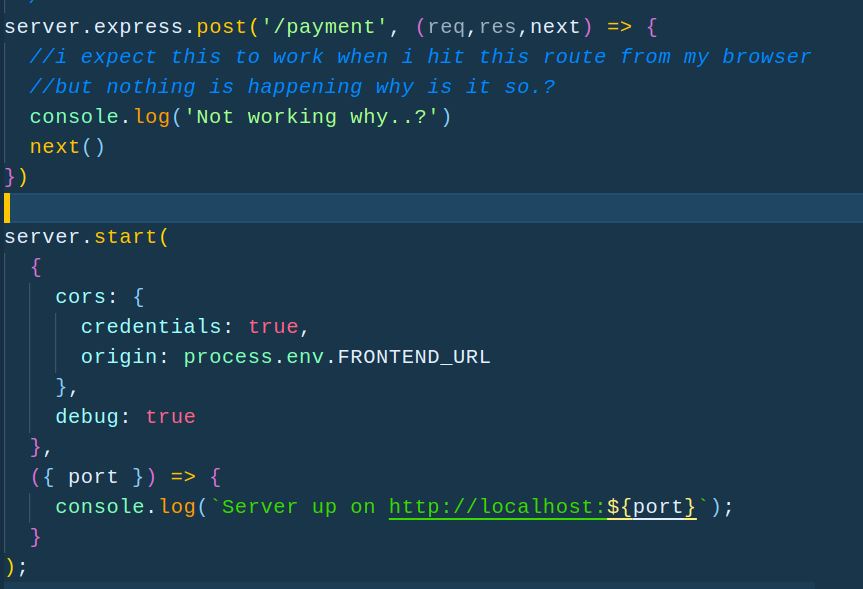Click the closing ); of server.start

click(x=15, y=567)
